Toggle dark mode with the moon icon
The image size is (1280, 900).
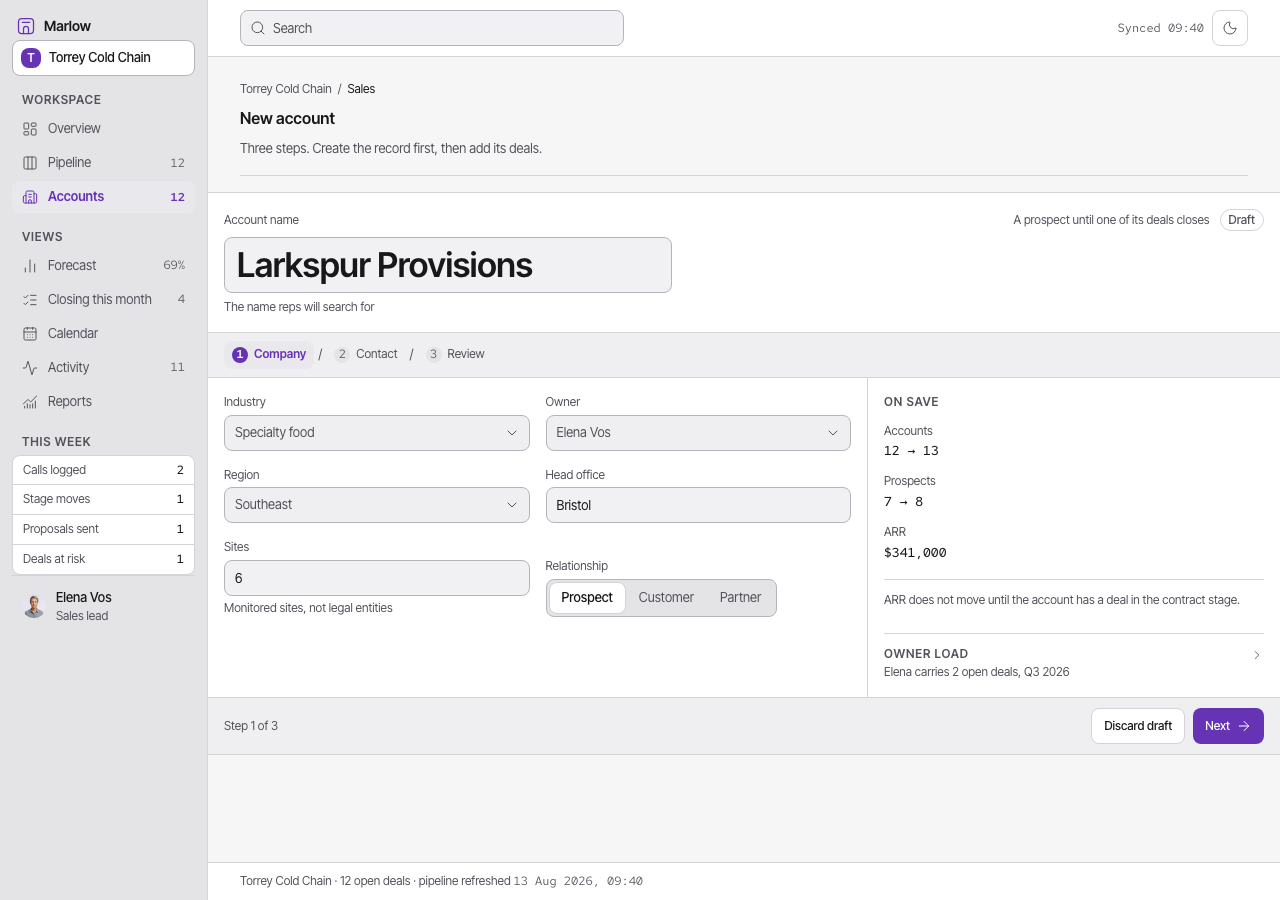click(x=1230, y=28)
